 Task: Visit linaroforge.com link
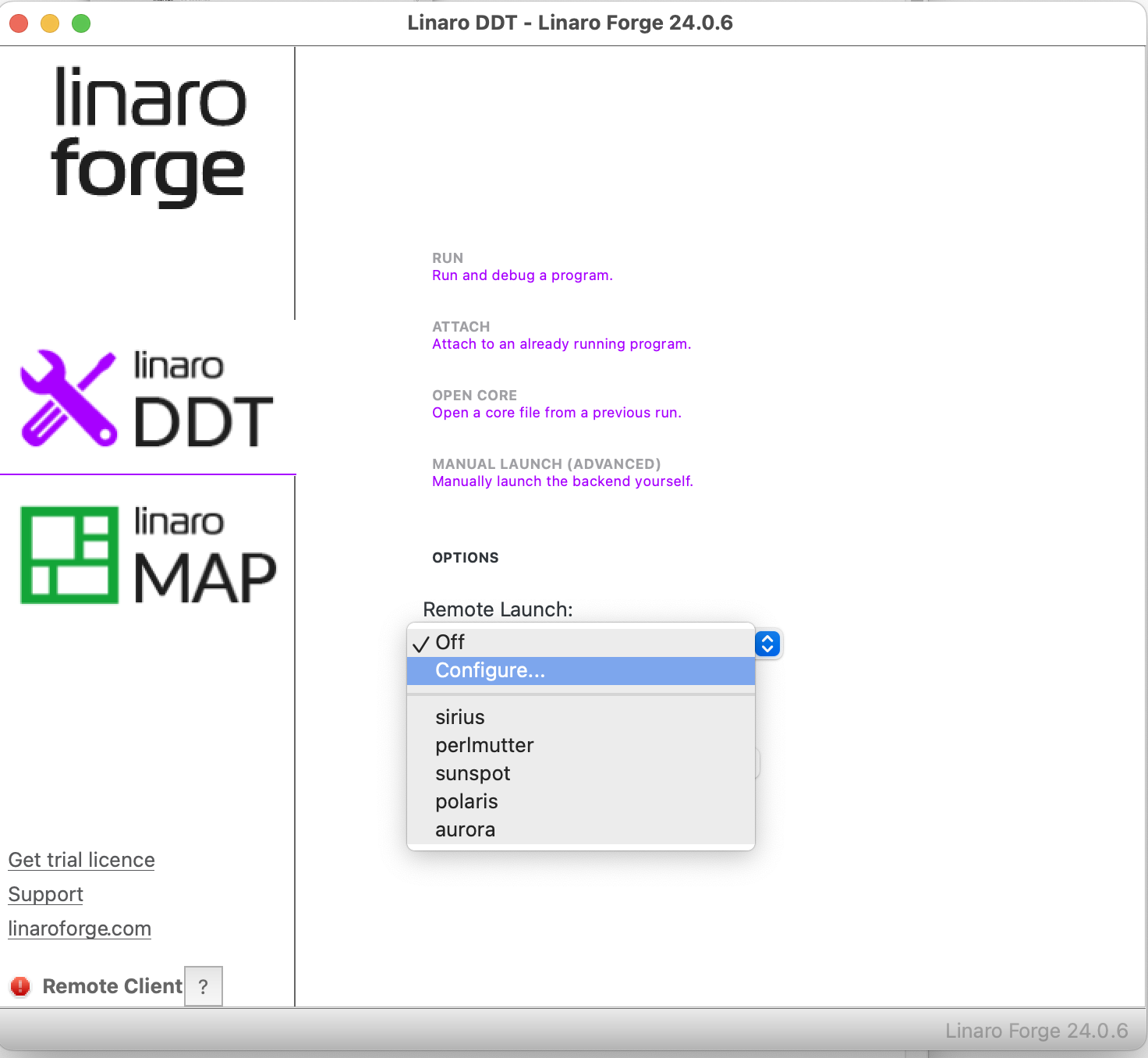[80, 928]
